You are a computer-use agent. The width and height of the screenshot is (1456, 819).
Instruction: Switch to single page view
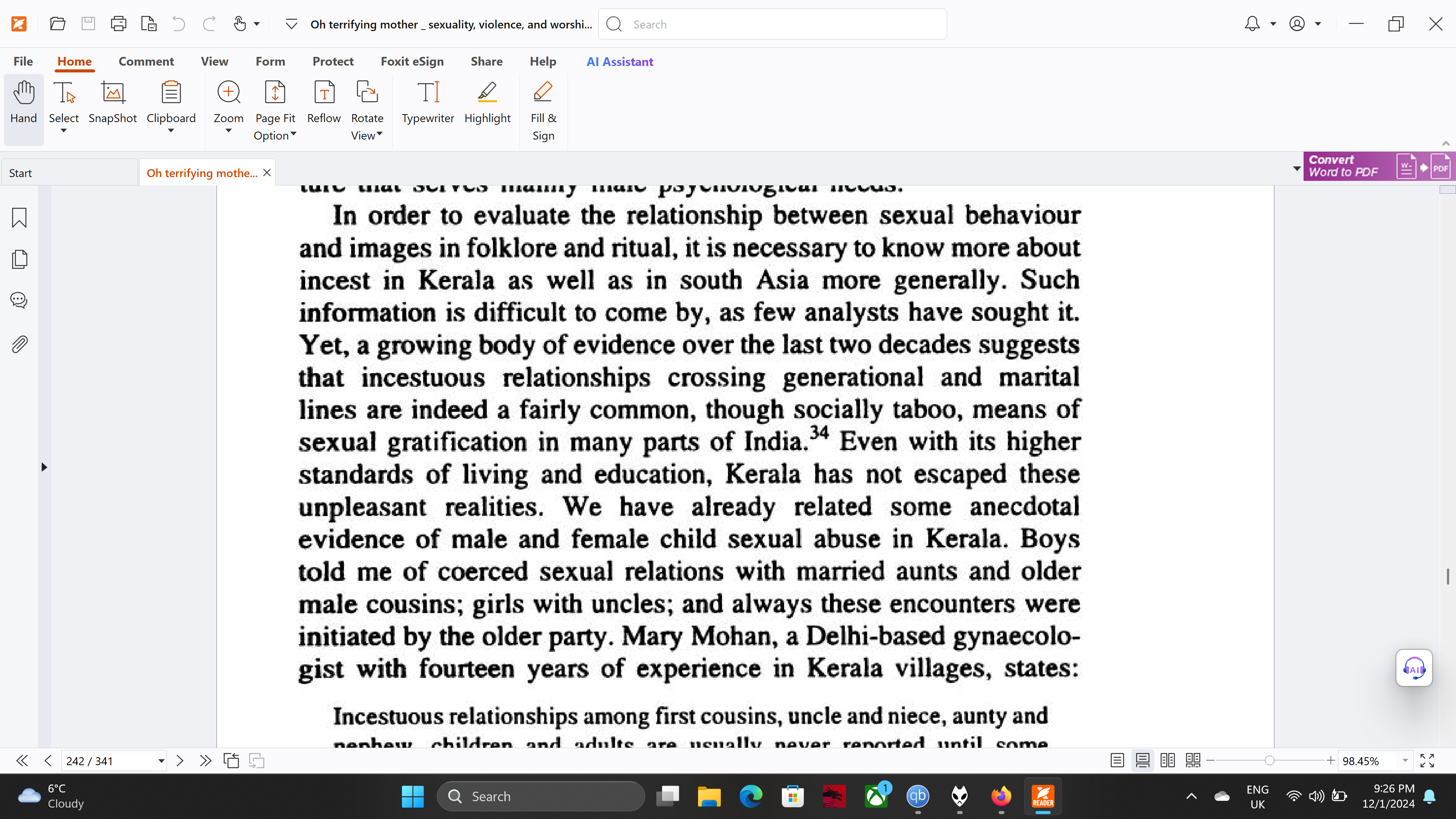coord(1117,761)
